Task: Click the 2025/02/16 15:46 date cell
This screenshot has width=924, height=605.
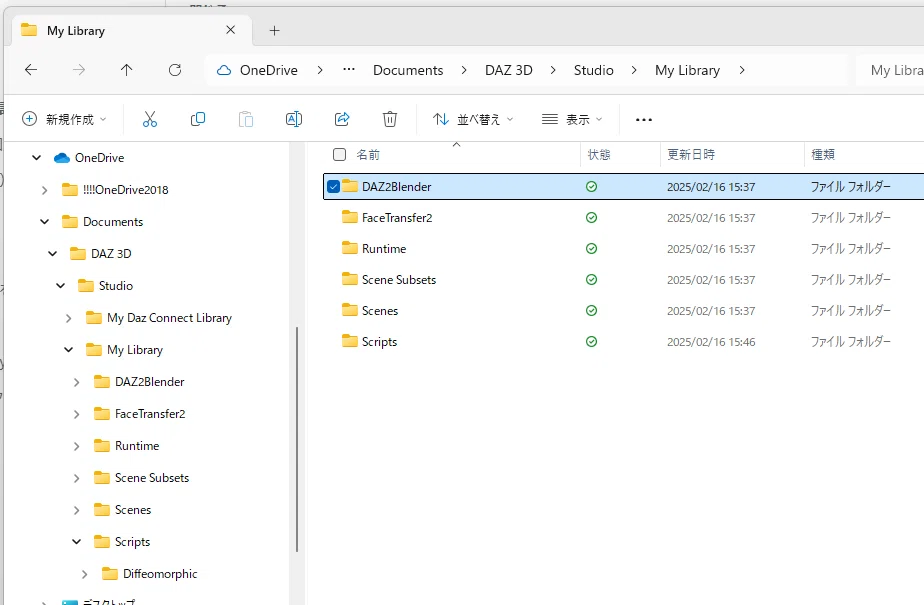Action: (711, 342)
